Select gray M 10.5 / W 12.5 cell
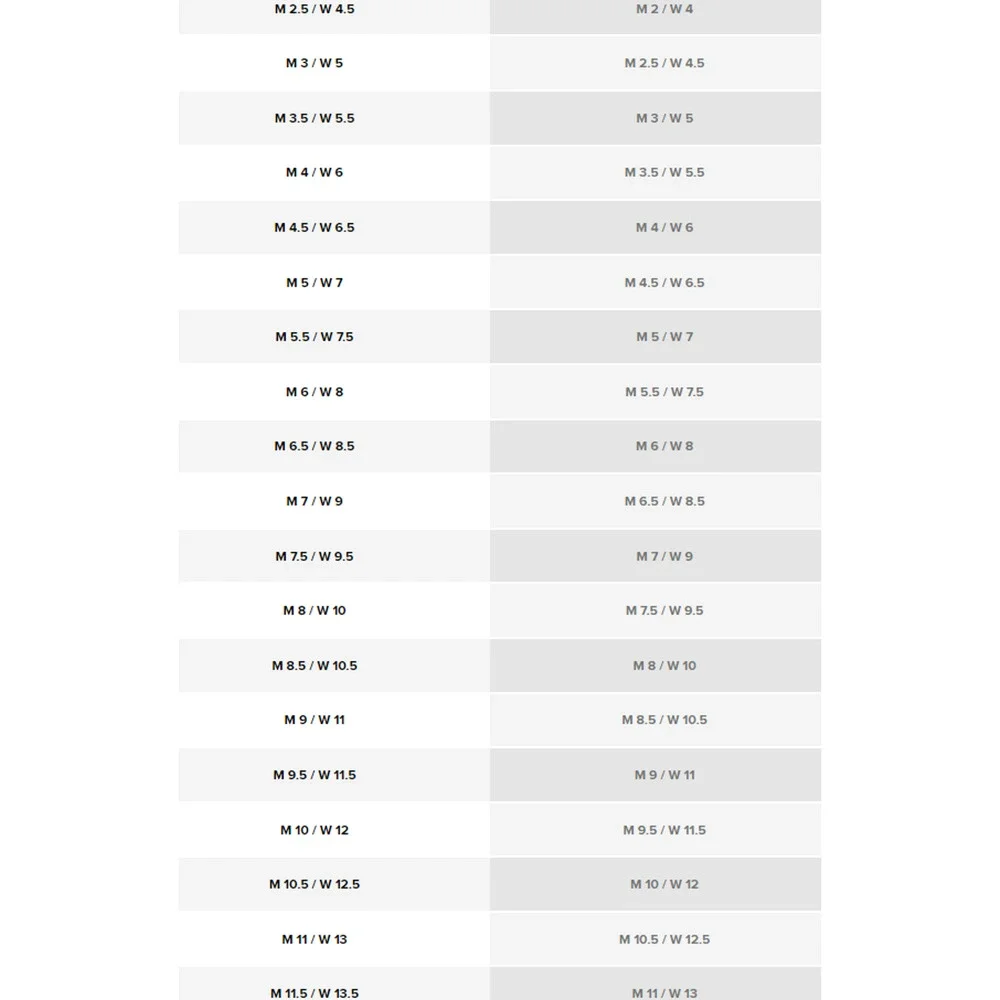This screenshot has width=1000, height=1000. tap(665, 939)
